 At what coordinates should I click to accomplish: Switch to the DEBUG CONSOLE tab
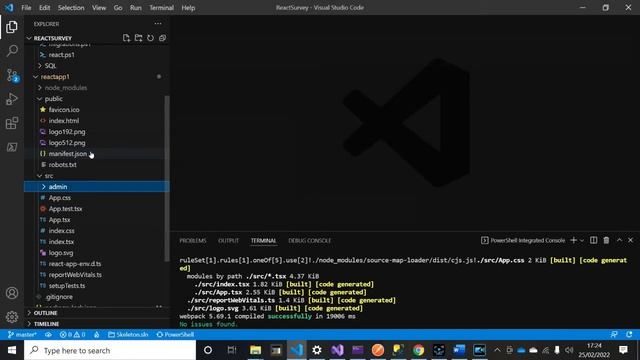coord(309,241)
